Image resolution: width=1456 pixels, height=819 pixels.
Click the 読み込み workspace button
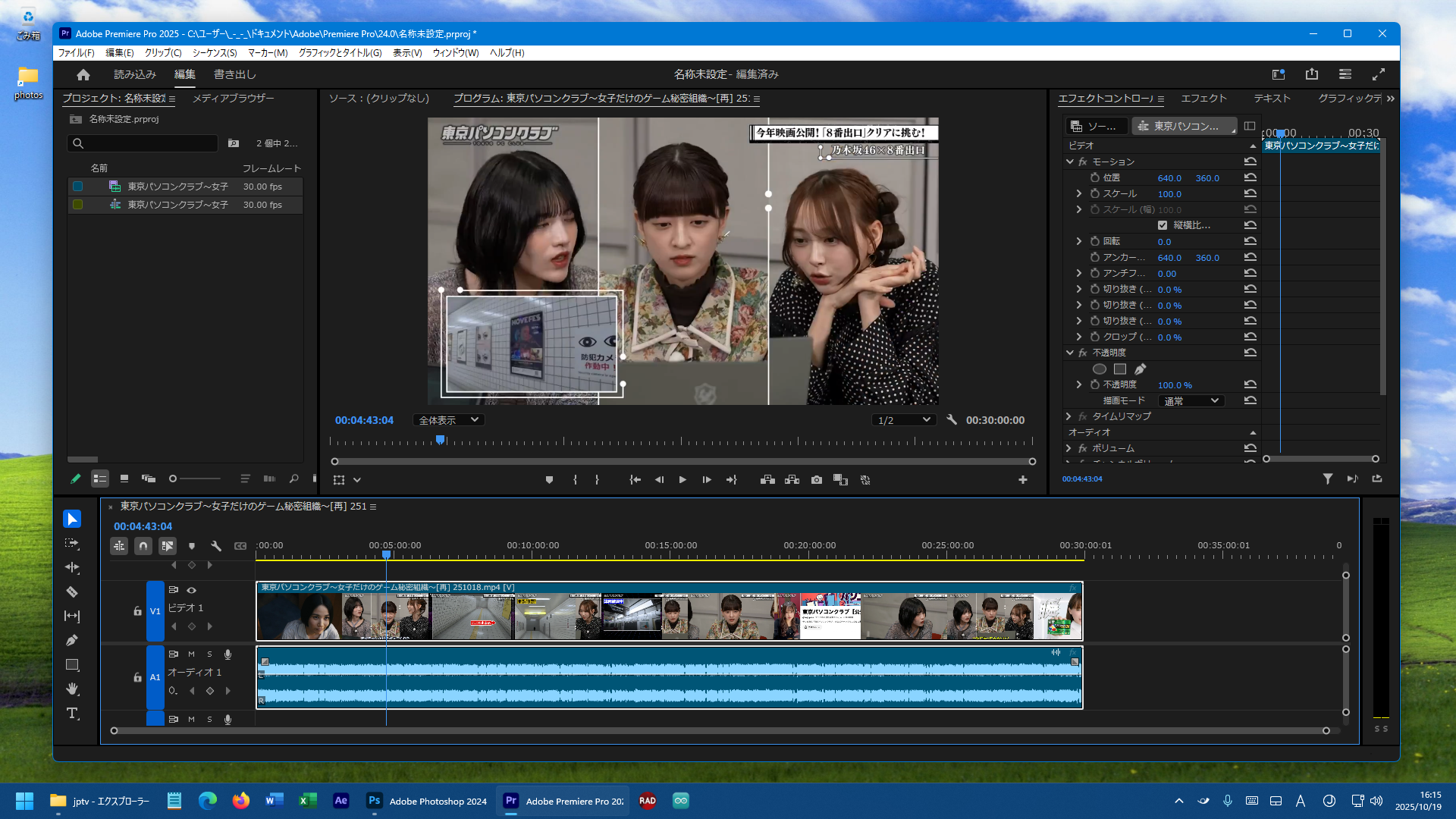click(x=135, y=74)
